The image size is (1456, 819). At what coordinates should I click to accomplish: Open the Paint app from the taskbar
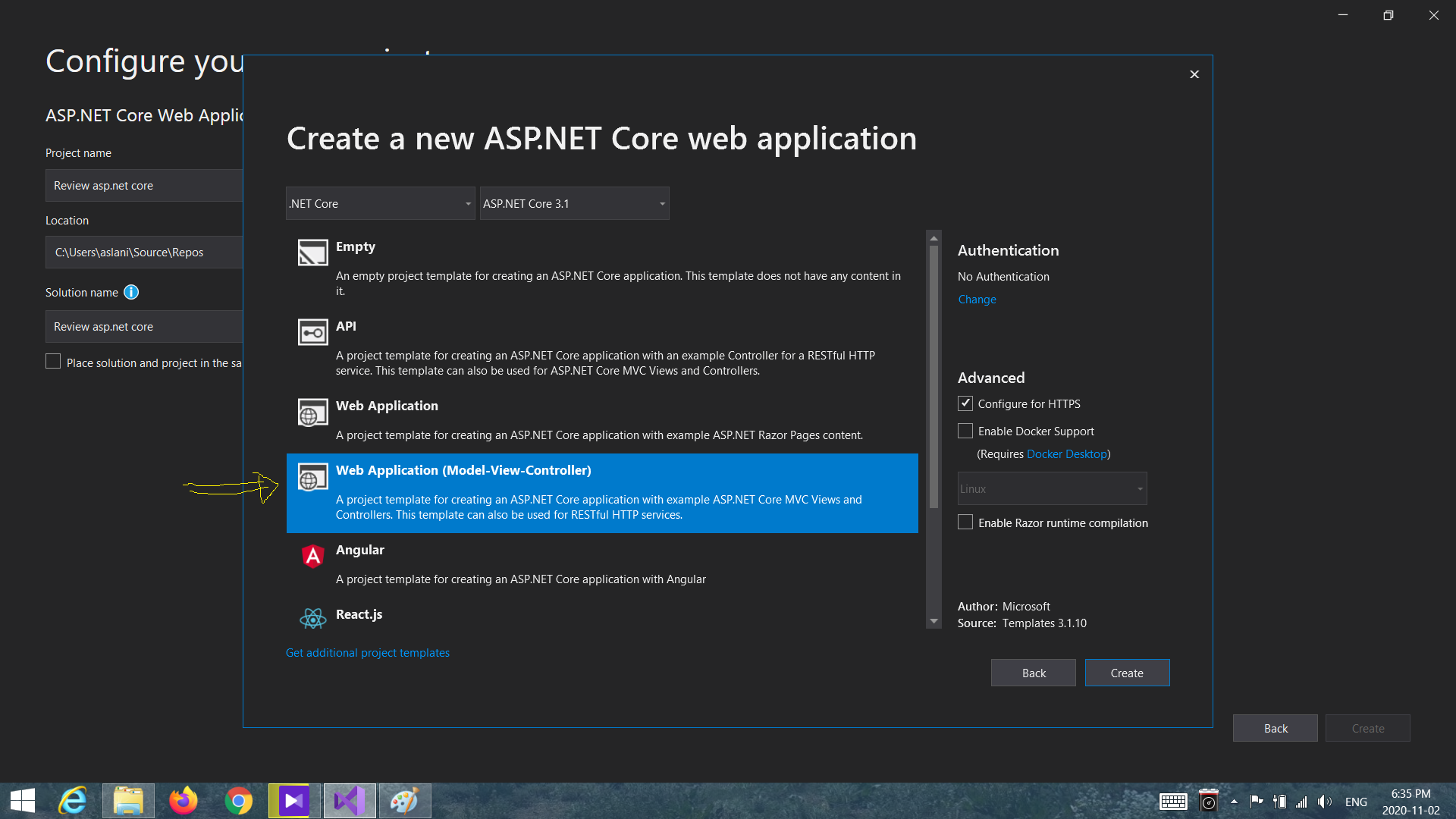[404, 801]
